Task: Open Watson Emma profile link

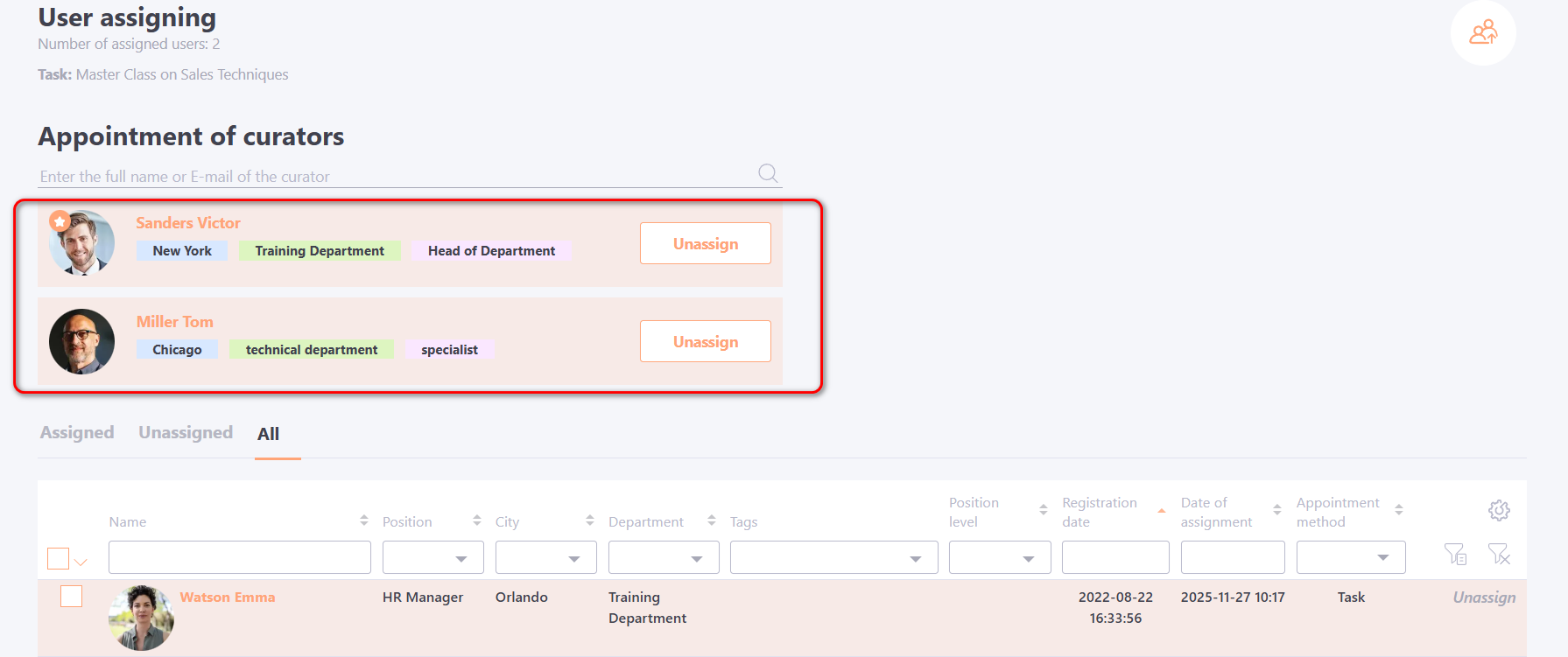Action: coord(228,597)
